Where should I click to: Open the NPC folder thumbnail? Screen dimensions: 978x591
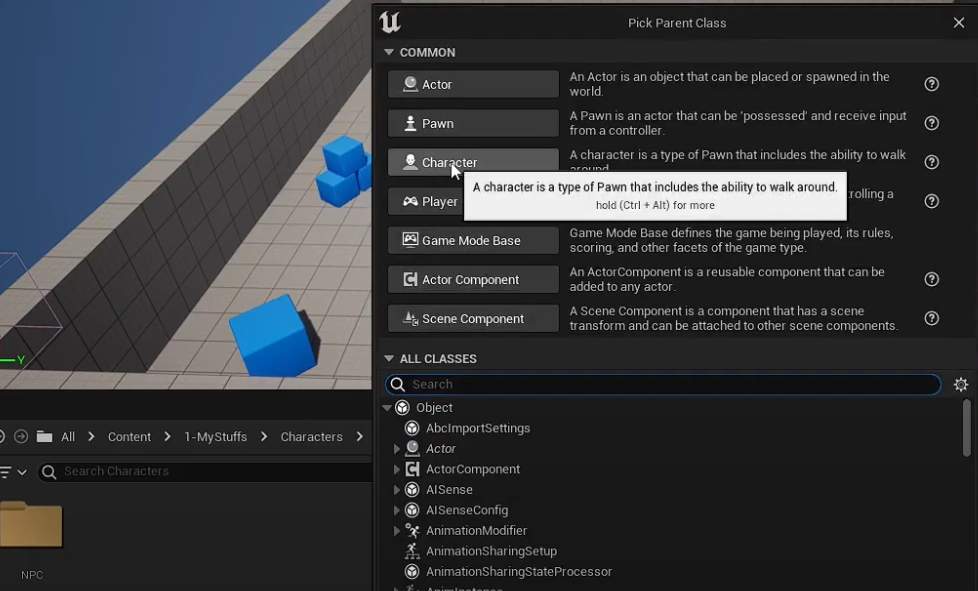31,525
